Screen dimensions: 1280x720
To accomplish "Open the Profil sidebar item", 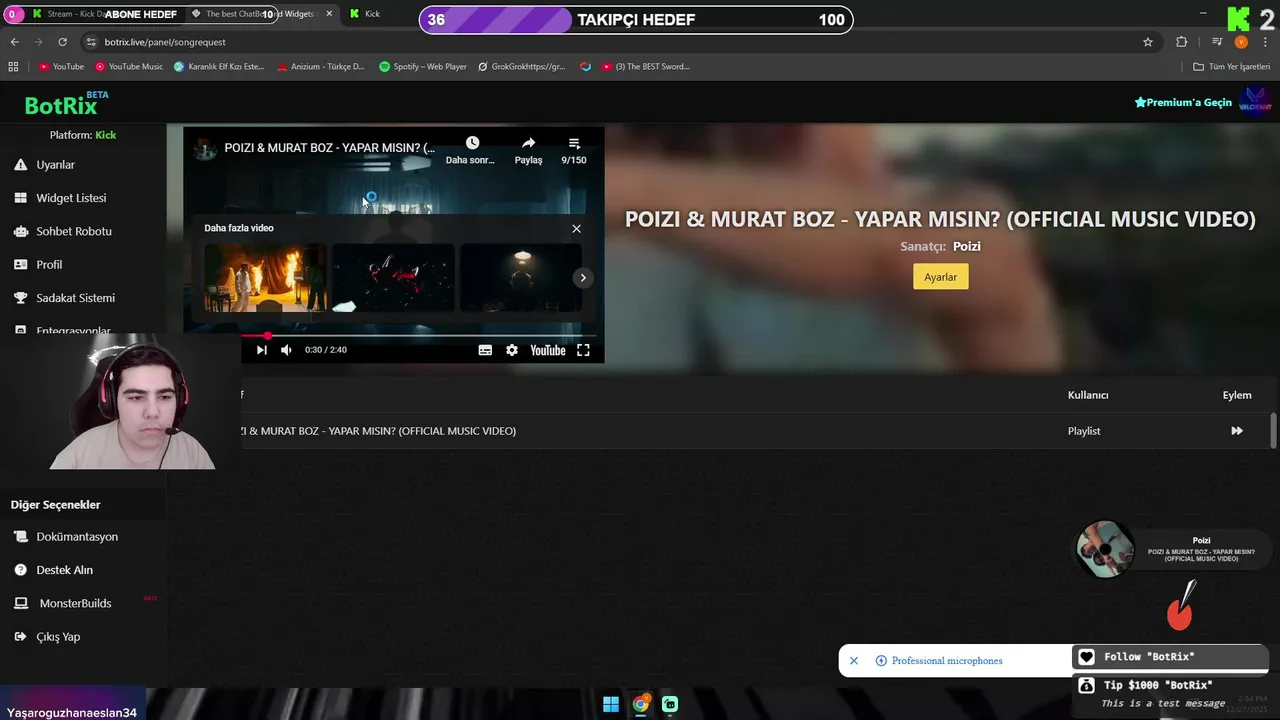I will pyautogui.click(x=49, y=265).
